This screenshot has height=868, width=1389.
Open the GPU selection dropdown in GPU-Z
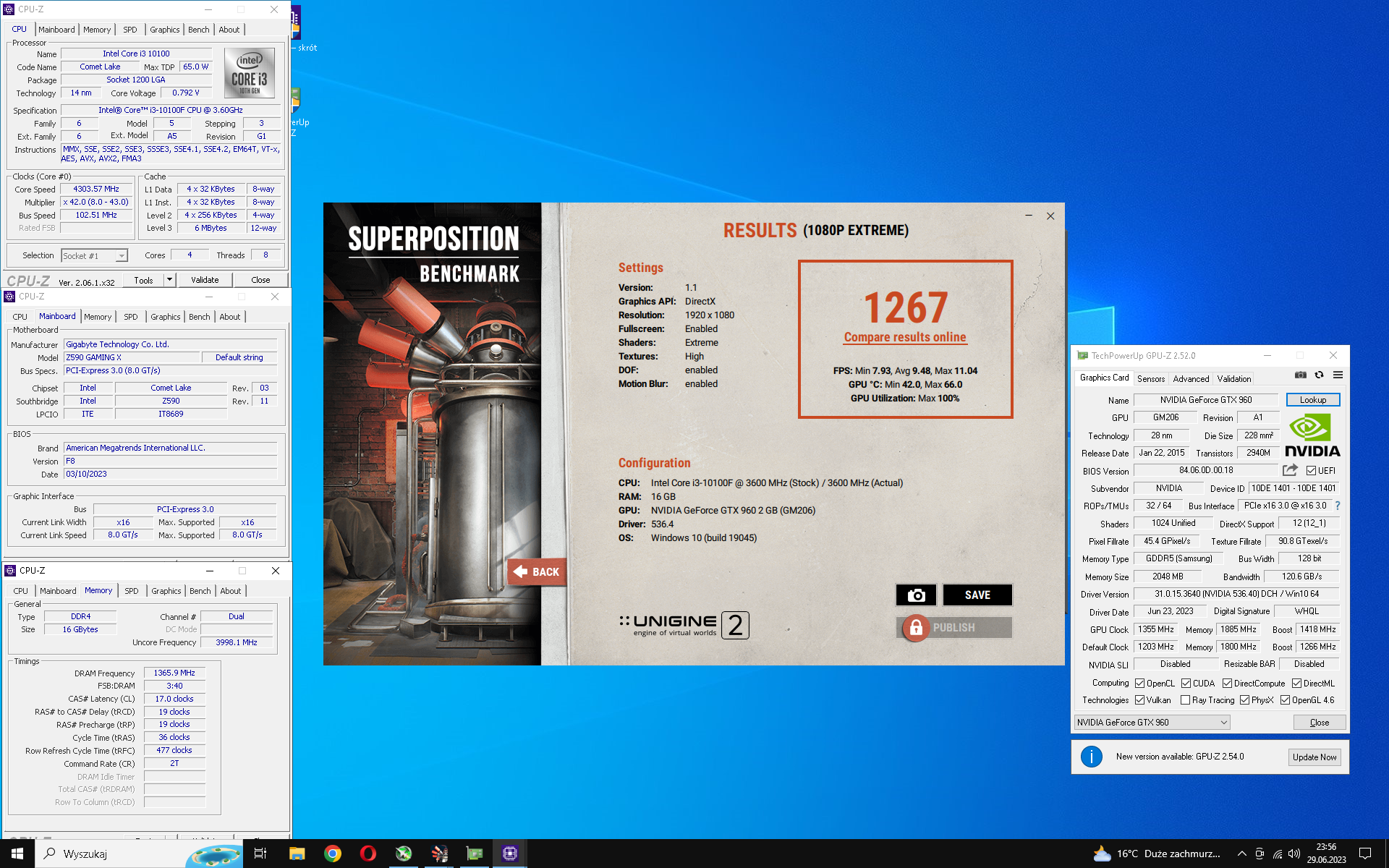pos(1152,723)
